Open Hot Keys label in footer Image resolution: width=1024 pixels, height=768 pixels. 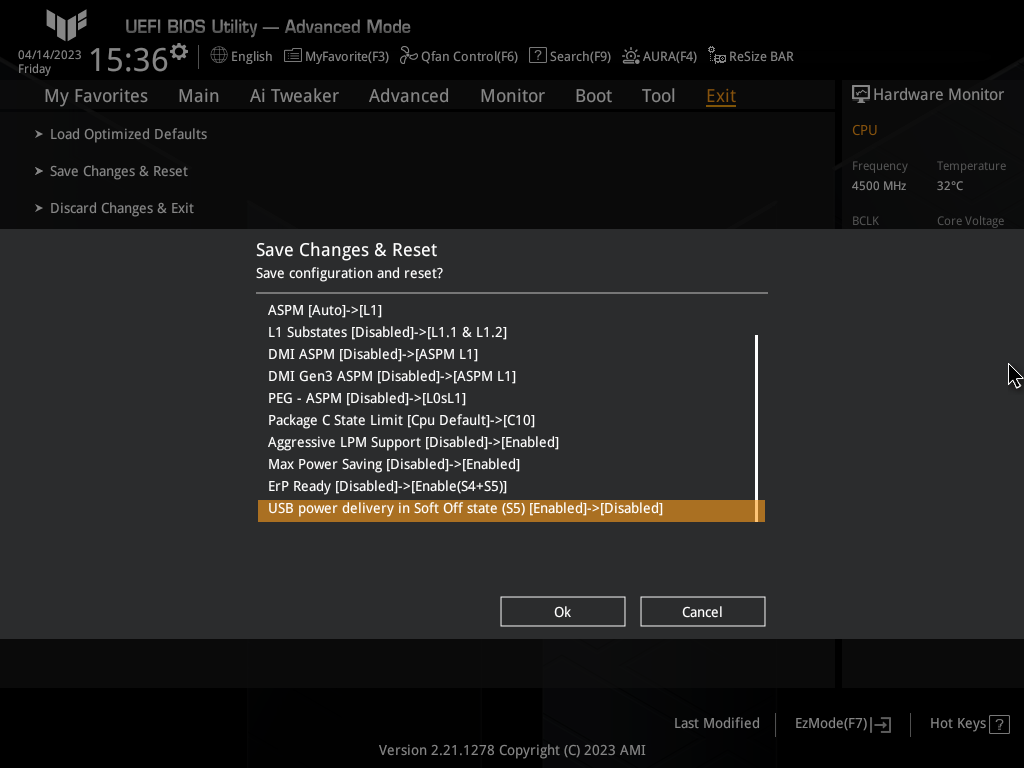pos(957,723)
